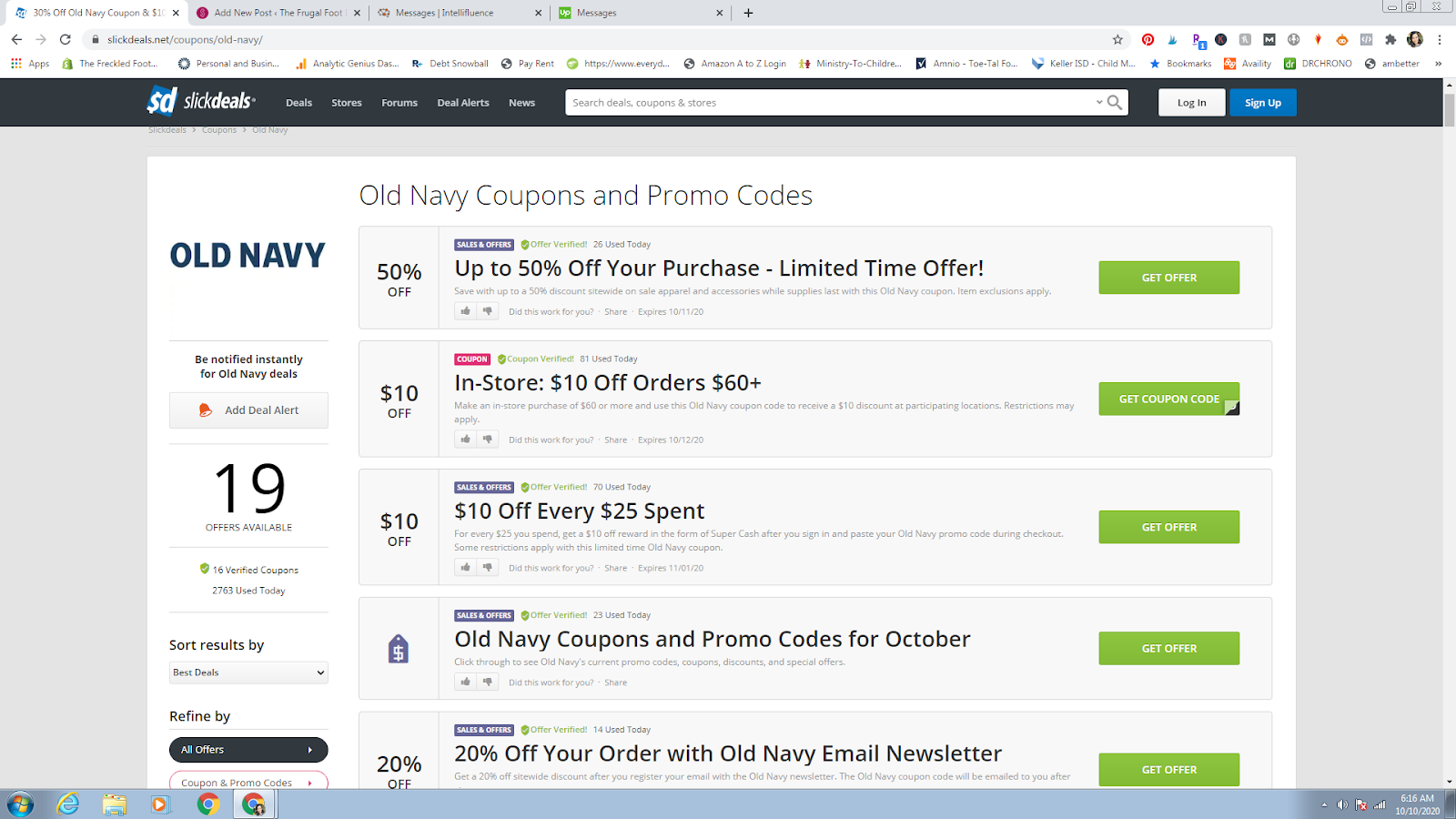Open the Chrome extensions puzzle icon
Viewport: 1456px width, 819px height.
tap(1390, 39)
